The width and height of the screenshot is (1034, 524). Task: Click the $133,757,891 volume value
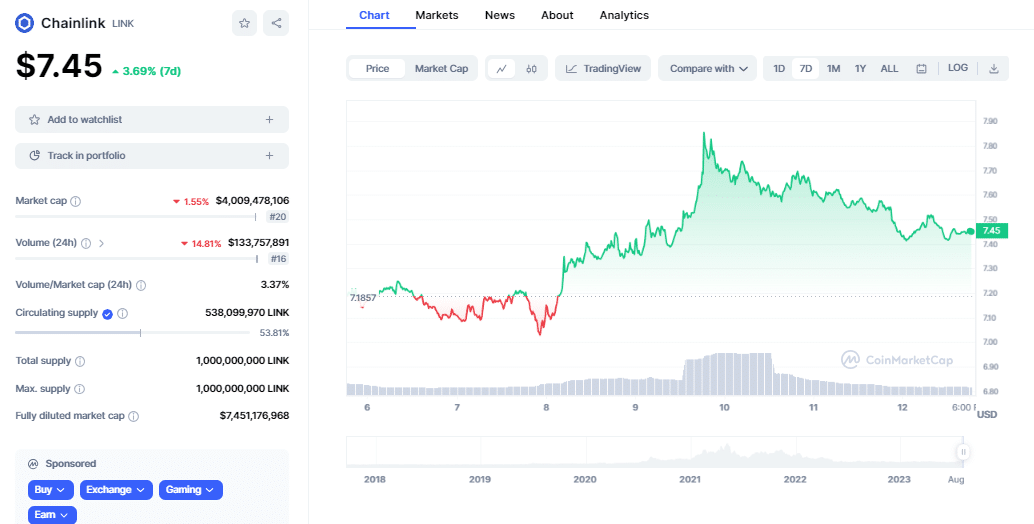258,243
